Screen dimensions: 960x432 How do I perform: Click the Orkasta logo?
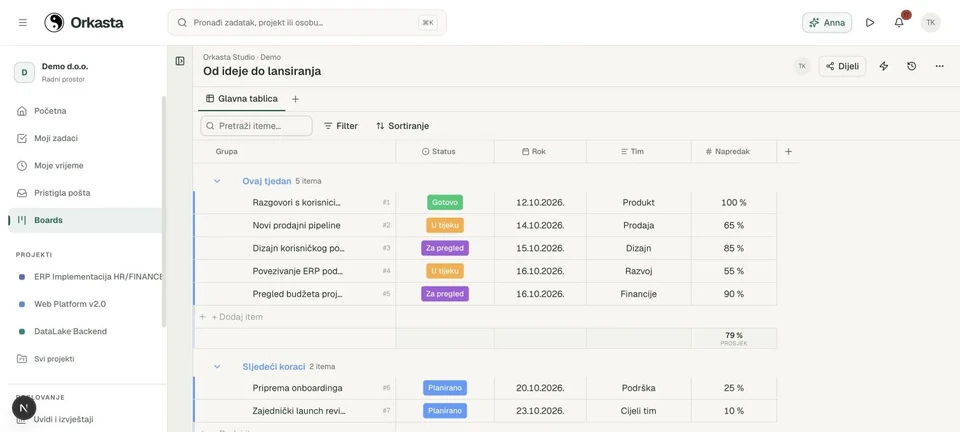click(x=84, y=23)
